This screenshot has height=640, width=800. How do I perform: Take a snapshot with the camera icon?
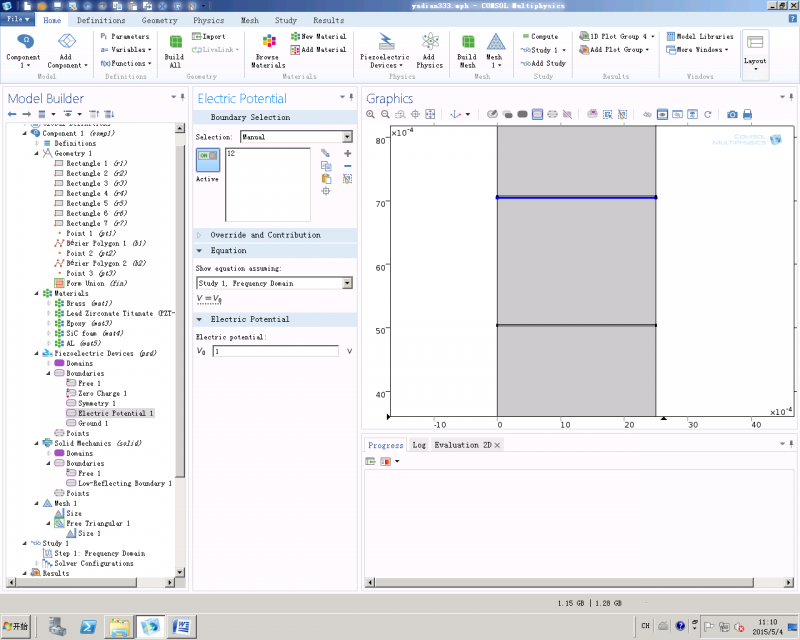point(732,115)
